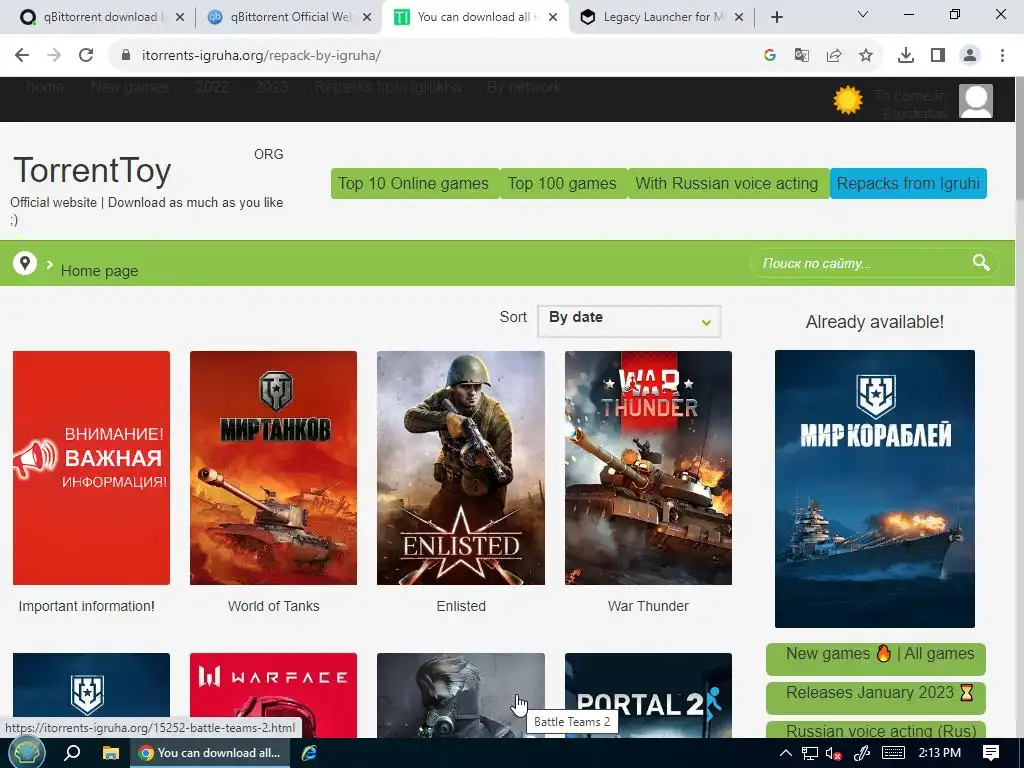Toggle the browser side panel

click(x=938, y=56)
